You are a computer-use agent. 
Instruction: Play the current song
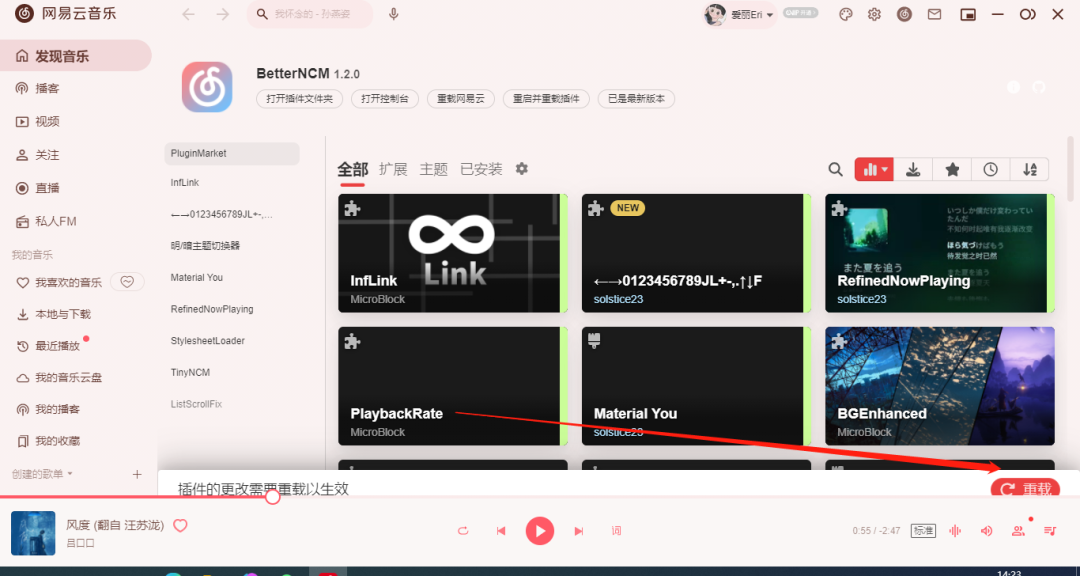540,531
